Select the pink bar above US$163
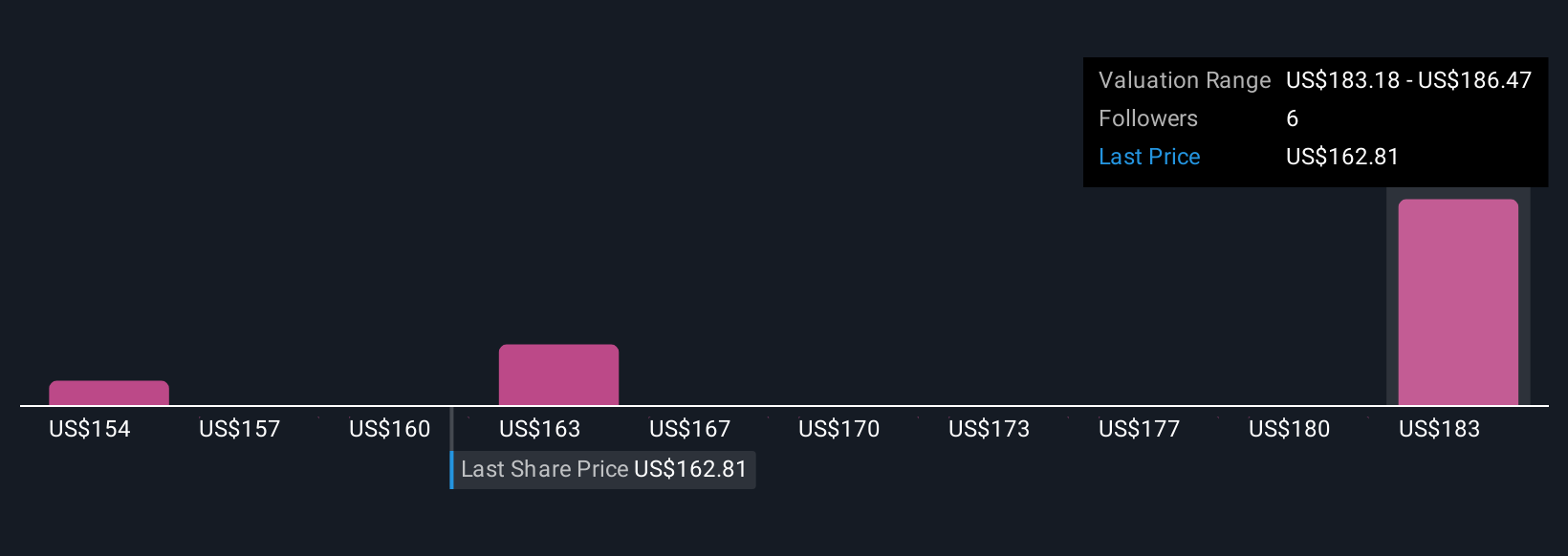 [x=558, y=375]
